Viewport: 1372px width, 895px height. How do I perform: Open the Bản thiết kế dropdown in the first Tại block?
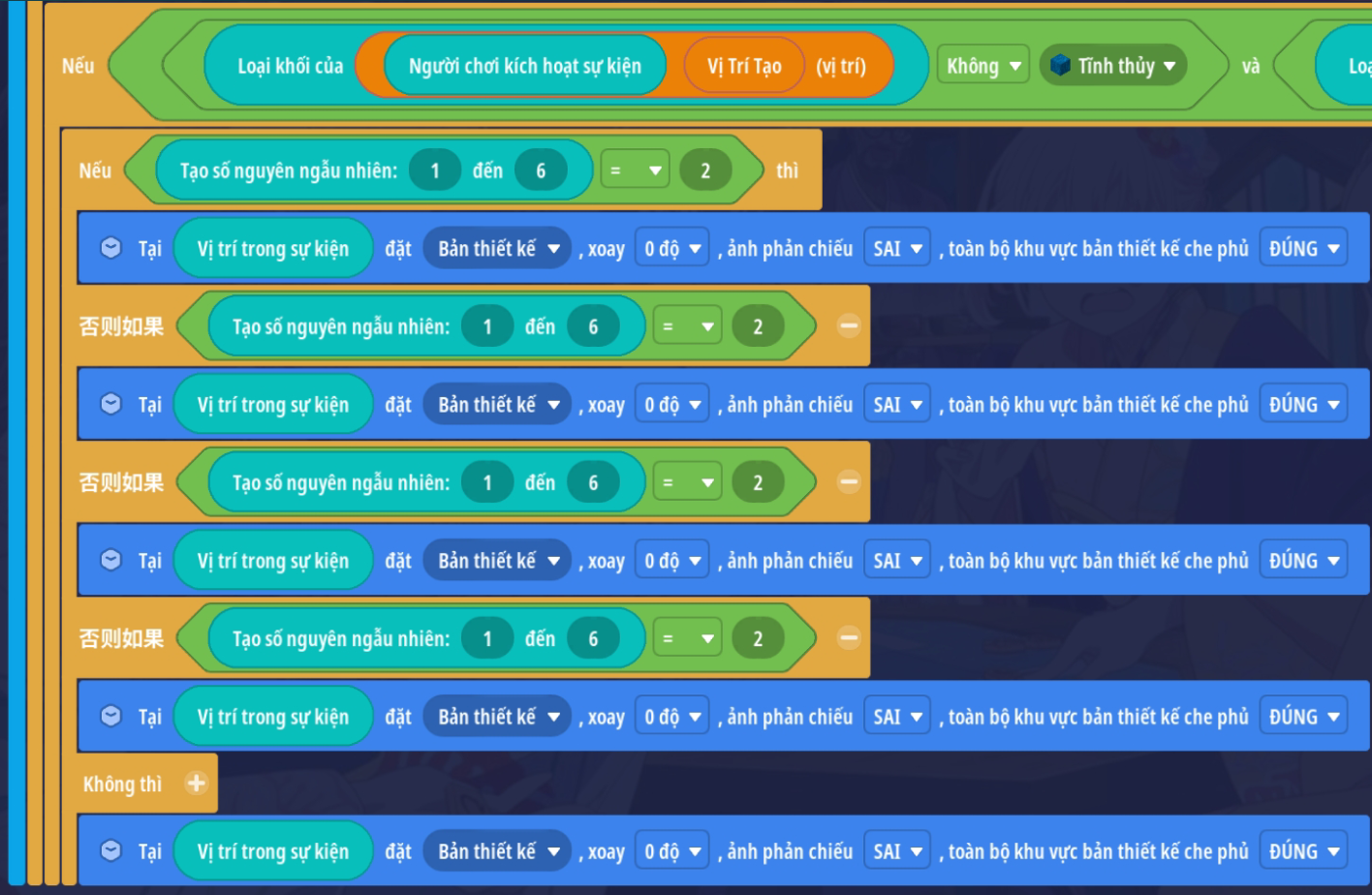[x=498, y=249]
